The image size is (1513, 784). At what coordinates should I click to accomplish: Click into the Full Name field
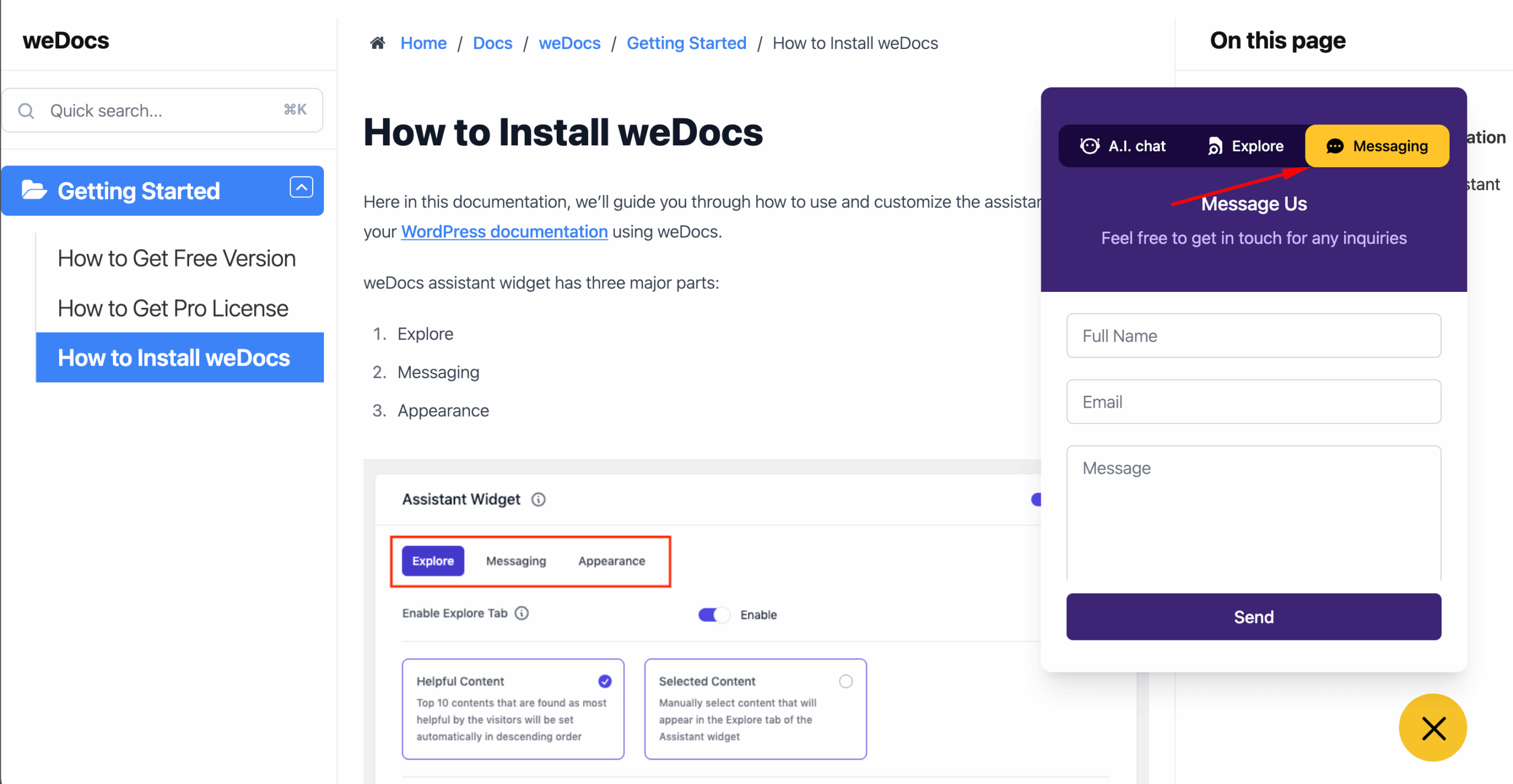pos(1253,336)
